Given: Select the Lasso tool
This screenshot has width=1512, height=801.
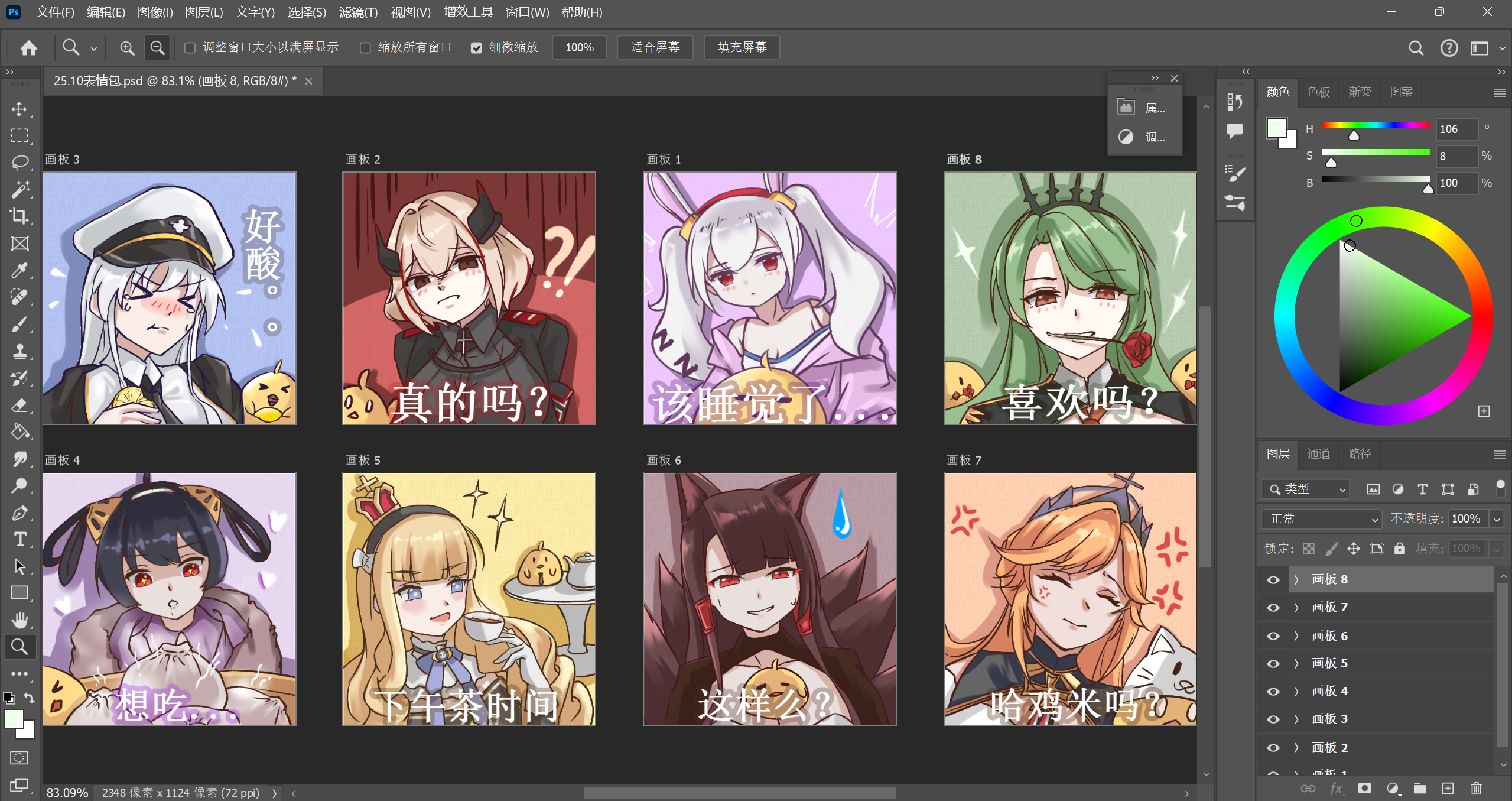Looking at the screenshot, I should [19, 162].
